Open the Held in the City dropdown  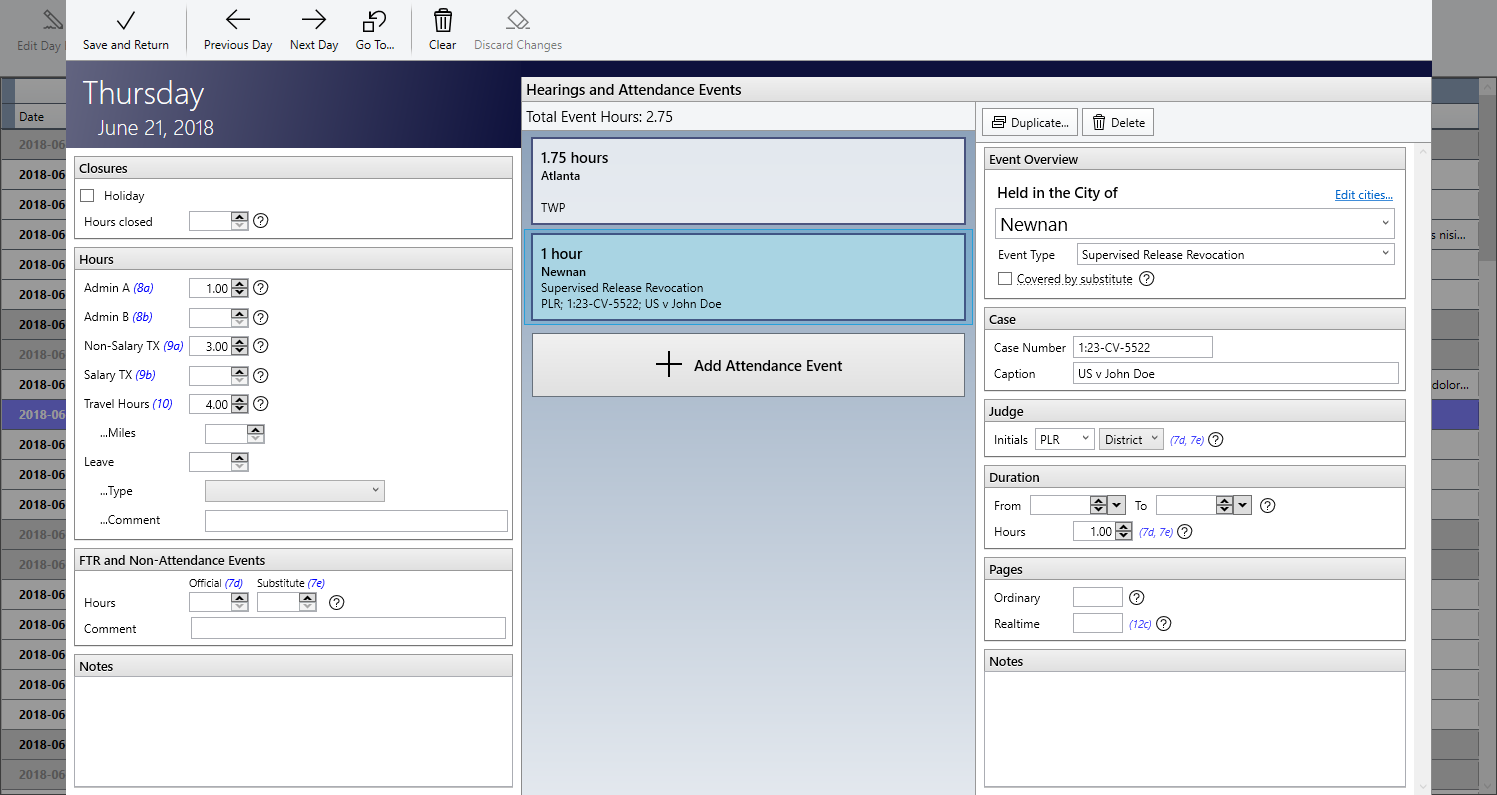(1195, 224)
